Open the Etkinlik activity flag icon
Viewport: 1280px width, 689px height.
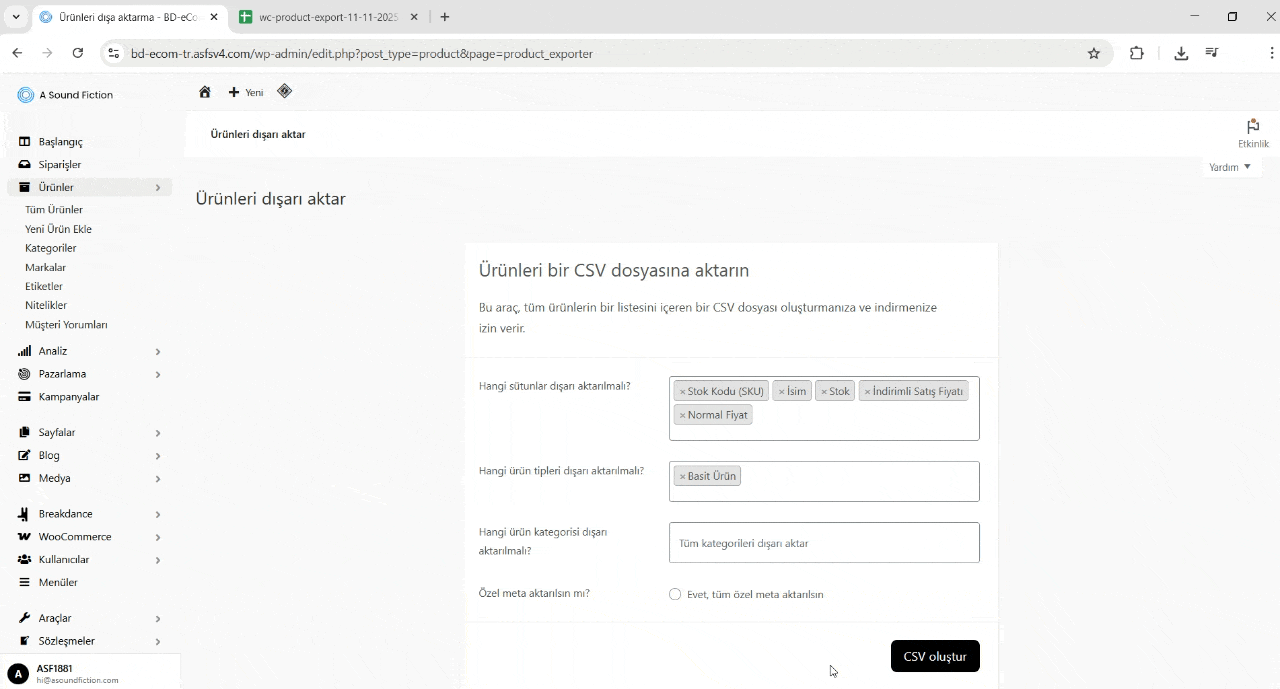coord(1252,127)
